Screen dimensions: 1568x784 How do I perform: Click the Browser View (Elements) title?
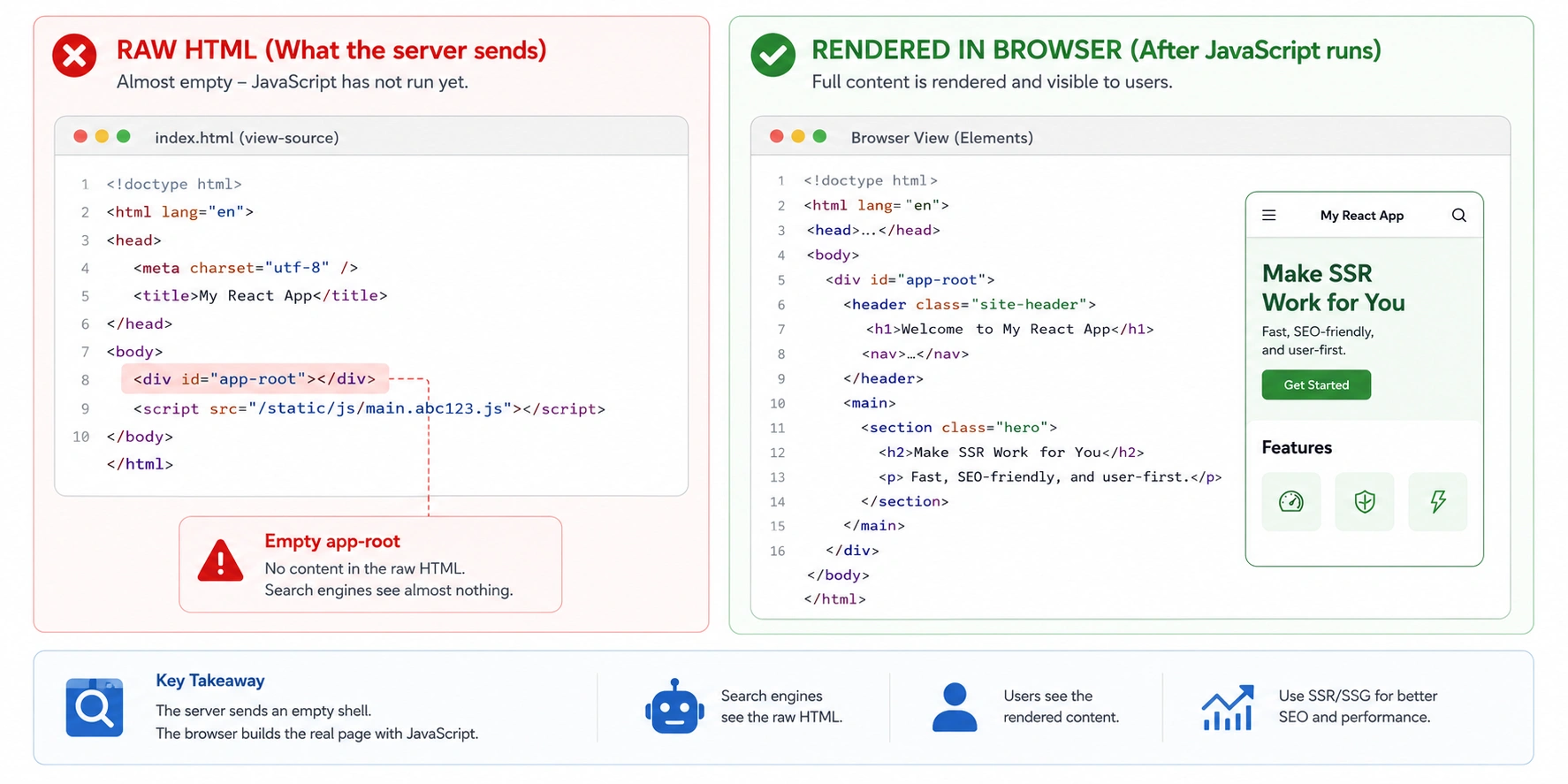pyautogui.click(x=941, y=138)
